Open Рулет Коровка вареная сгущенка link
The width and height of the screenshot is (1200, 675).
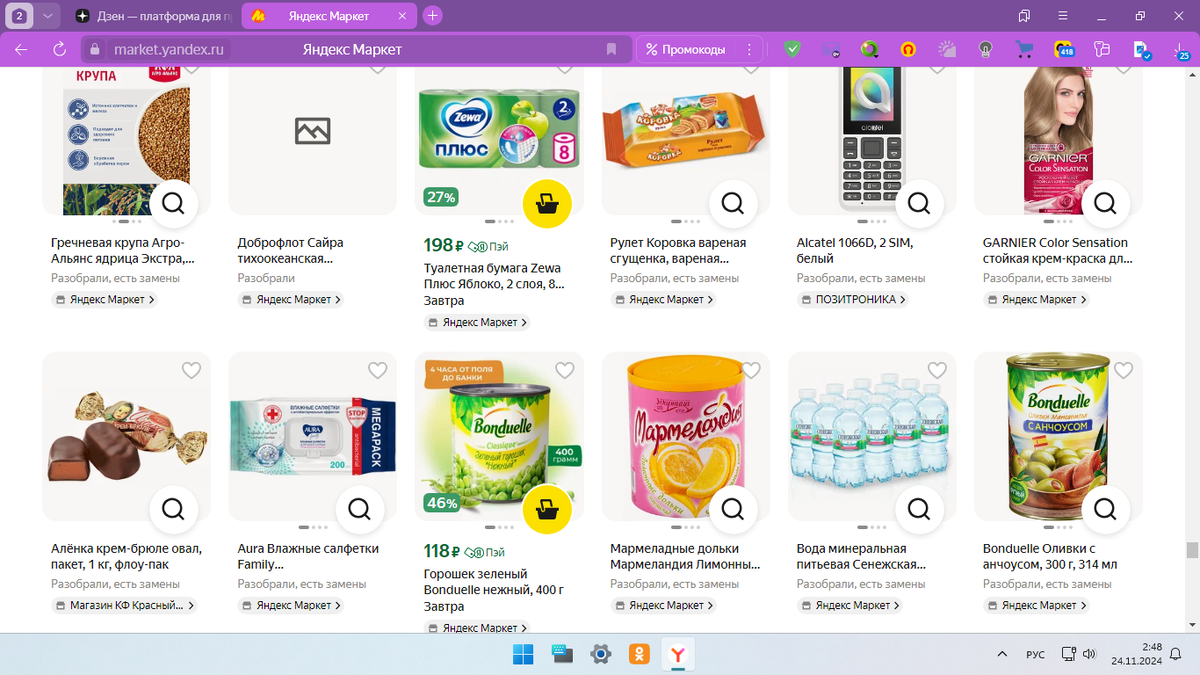pos(678,250)
